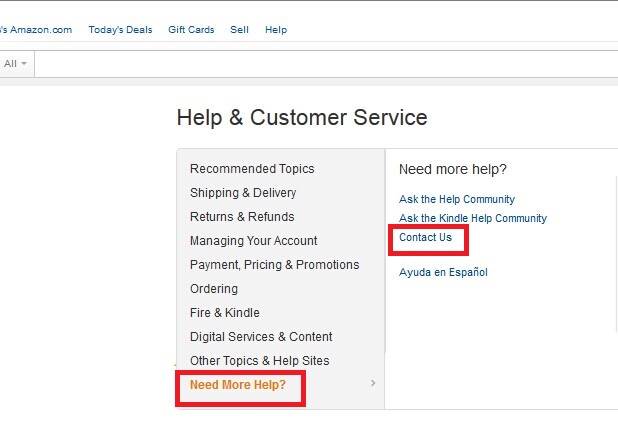Select the Ordering help topic
The height and width of the screenshot is (424, 618).
[x=214, y=289]
